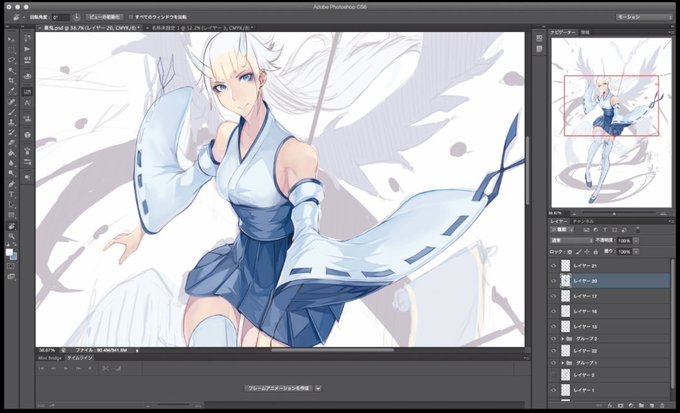Select the Path Selection tool
The width and height of the screenshot is (680, 413).
12,206
